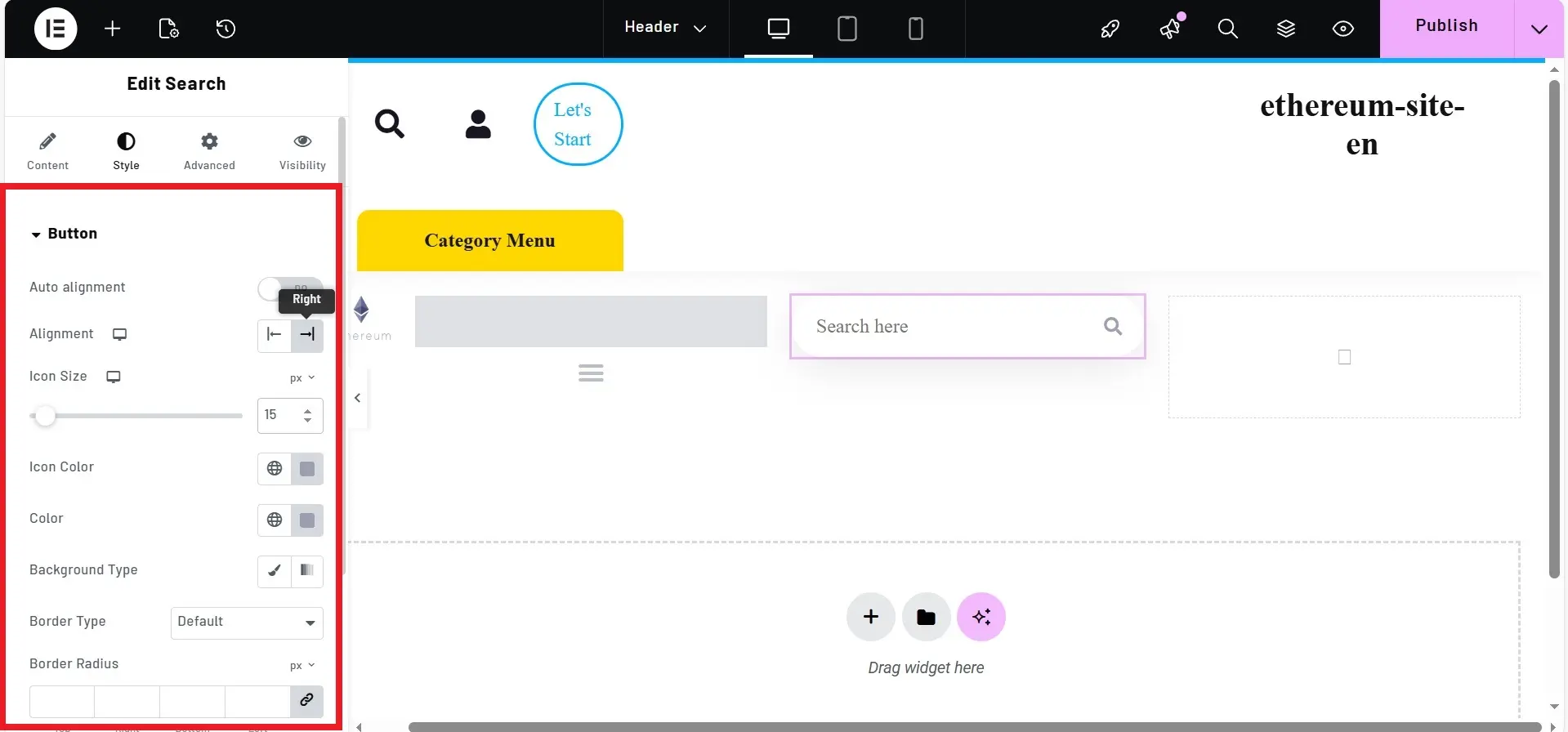Expand the Publish options arrow
The width and height of the screenshot is (1568, 732).
point(1539,29)
